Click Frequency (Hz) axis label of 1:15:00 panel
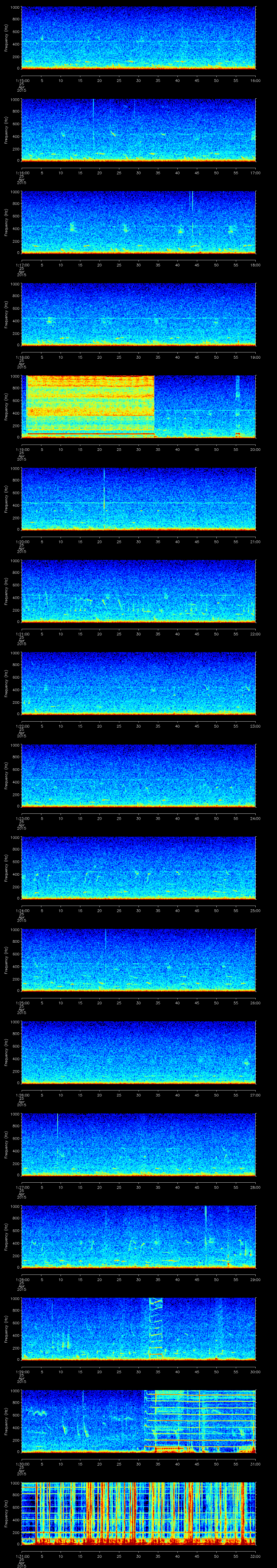Screen dimensions: 277x1568 pos(6,38)
